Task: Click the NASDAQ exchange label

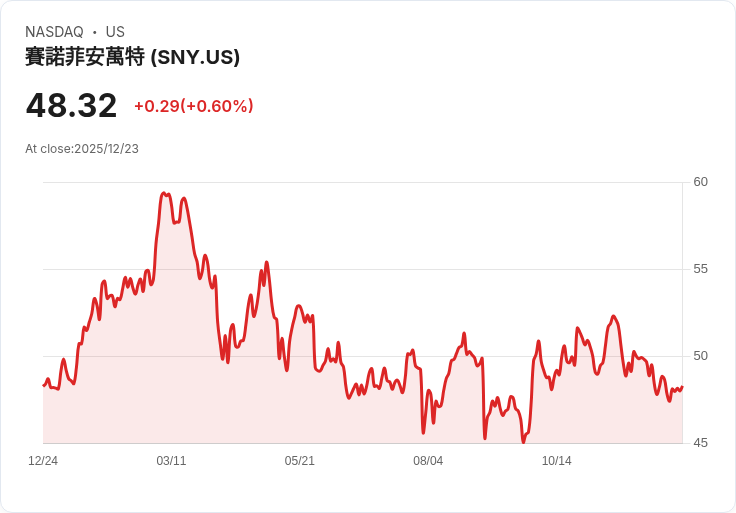Action: tap(54, 32)
